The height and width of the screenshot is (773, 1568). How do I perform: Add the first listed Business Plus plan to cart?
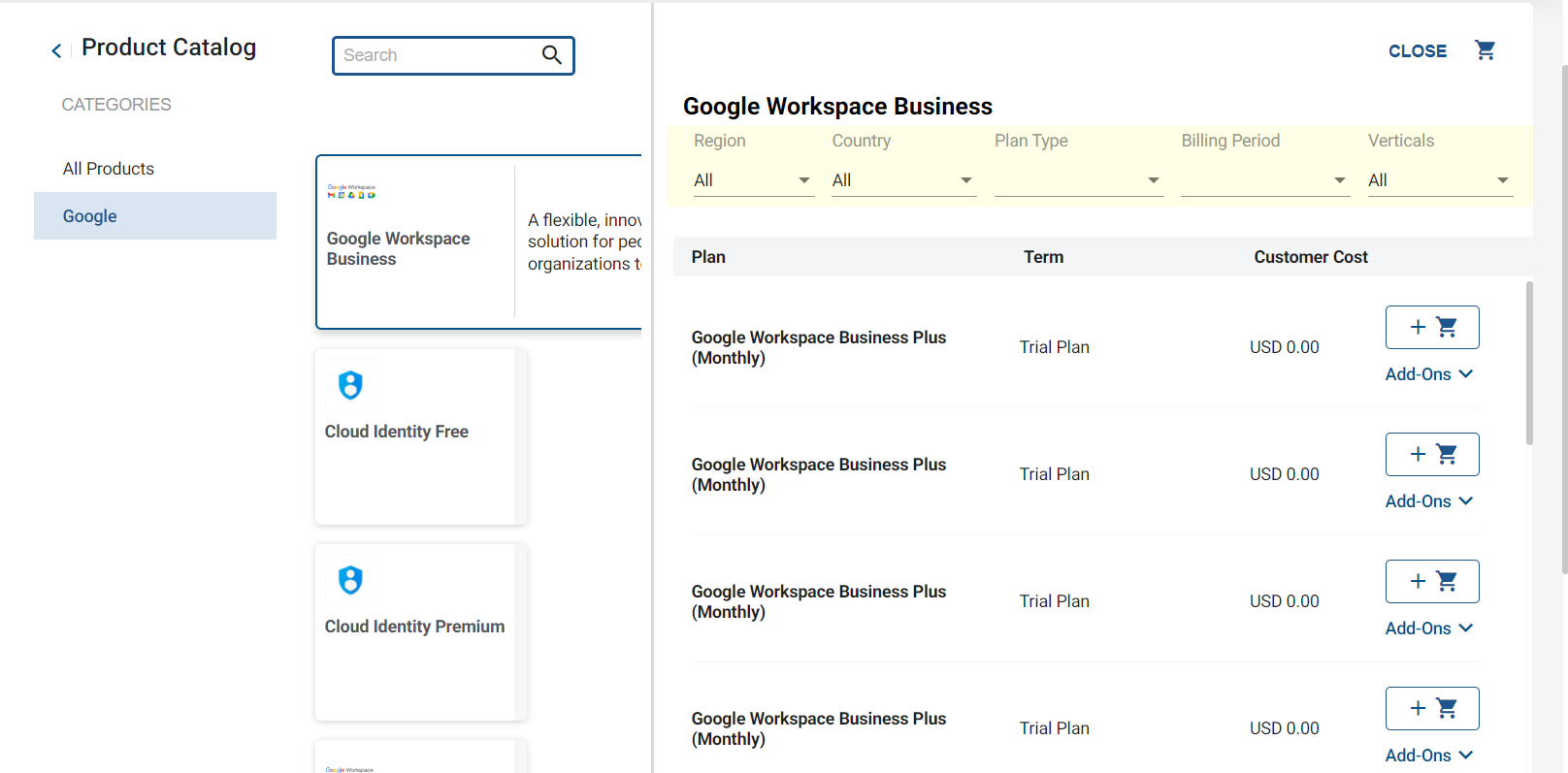click(1432, 328)
